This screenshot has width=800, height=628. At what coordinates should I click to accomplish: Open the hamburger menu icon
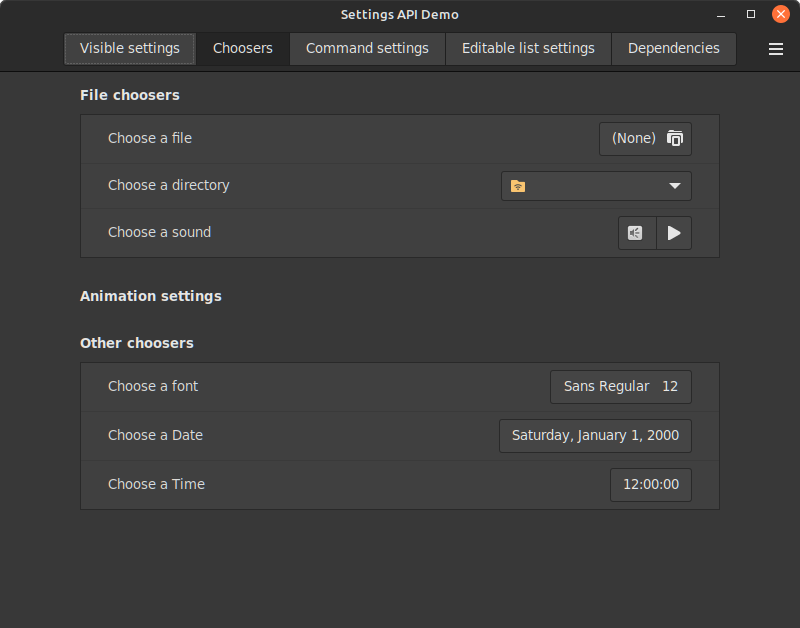click(776, 48)
